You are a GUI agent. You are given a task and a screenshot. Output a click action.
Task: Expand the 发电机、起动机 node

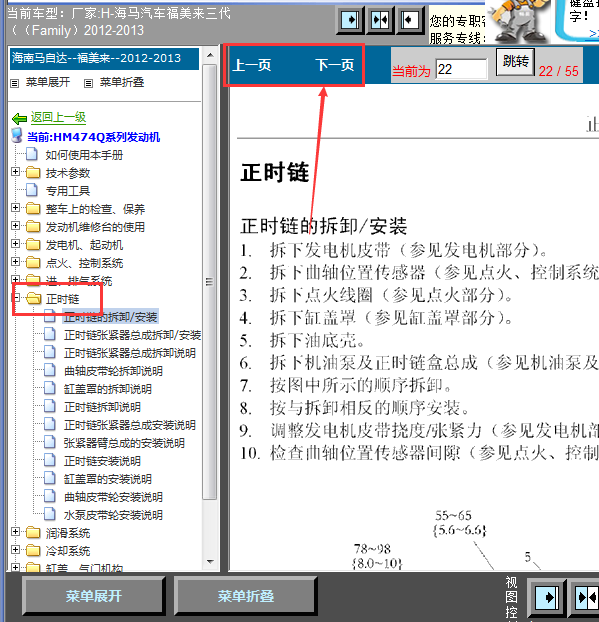[x=15, y=244]
